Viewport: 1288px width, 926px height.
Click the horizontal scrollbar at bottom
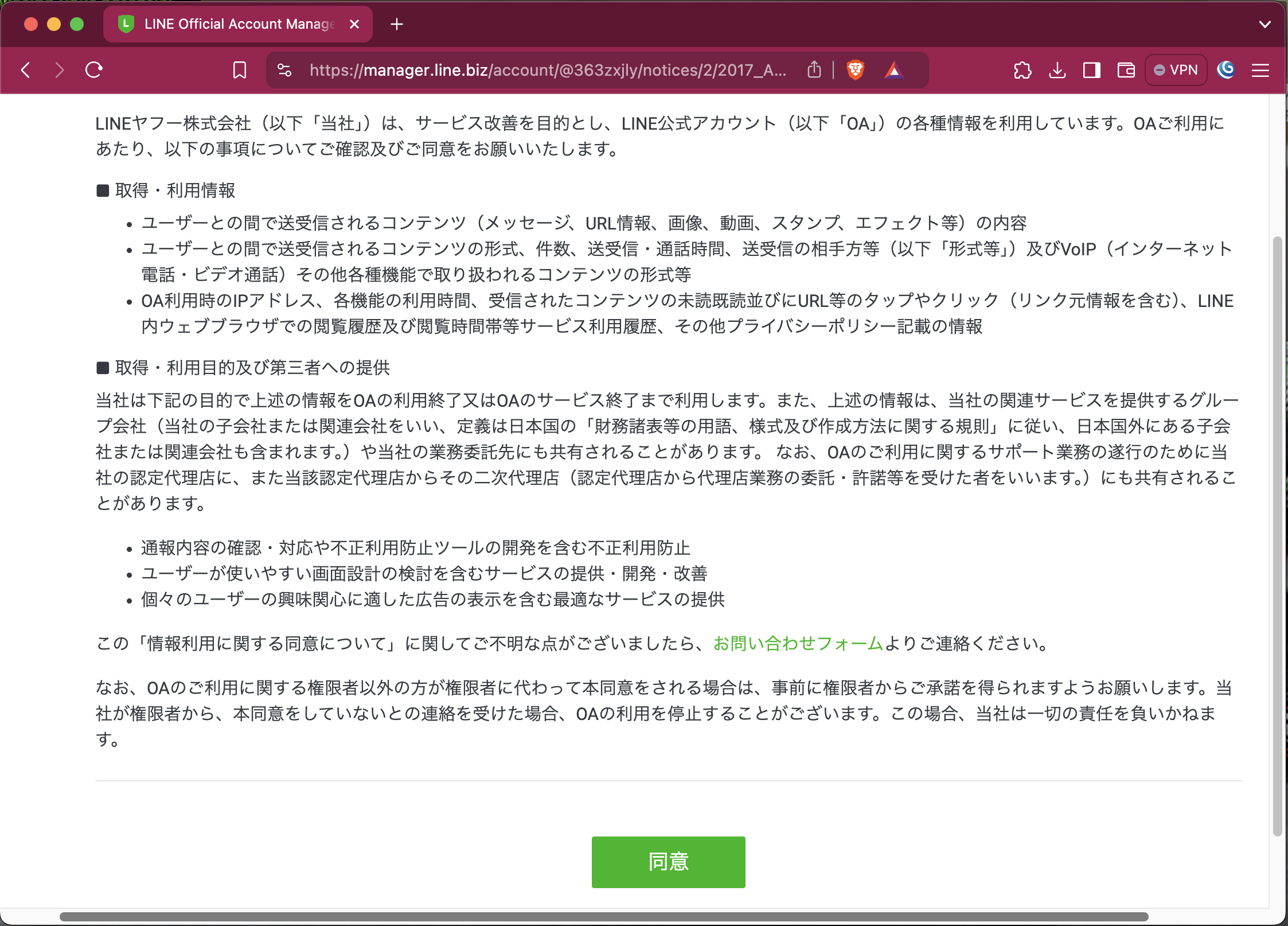coord(603,916)
